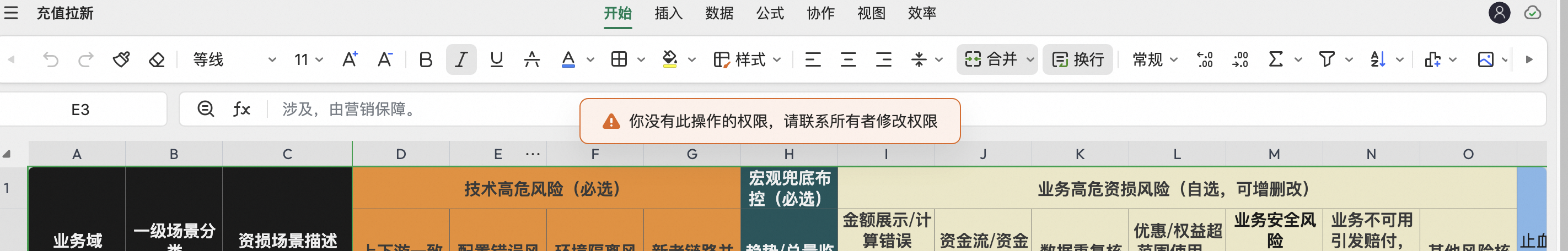The height and width of the screenshot is (251, 1568).
Task: Select column header H
Action: click(x=789, y=154)
